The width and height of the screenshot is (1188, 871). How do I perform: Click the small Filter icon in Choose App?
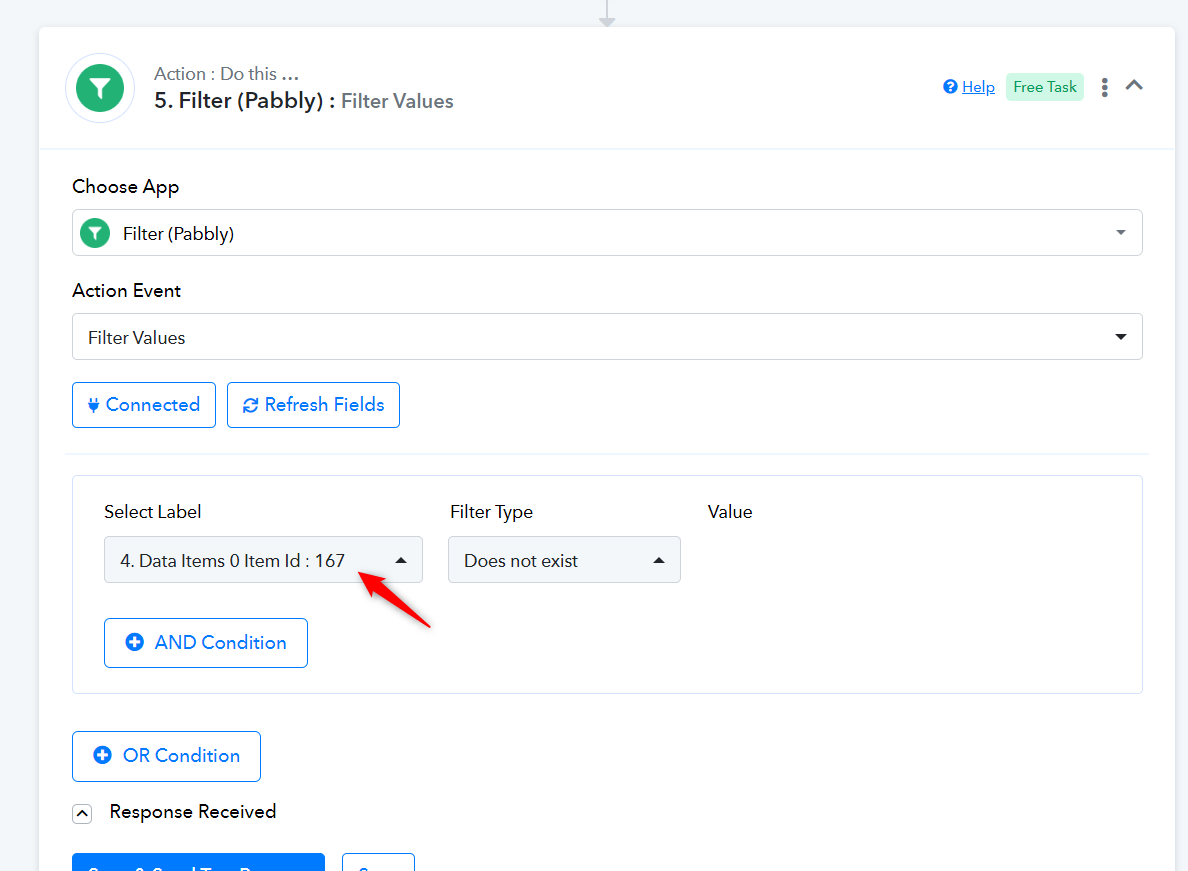(x=95, y=233)
